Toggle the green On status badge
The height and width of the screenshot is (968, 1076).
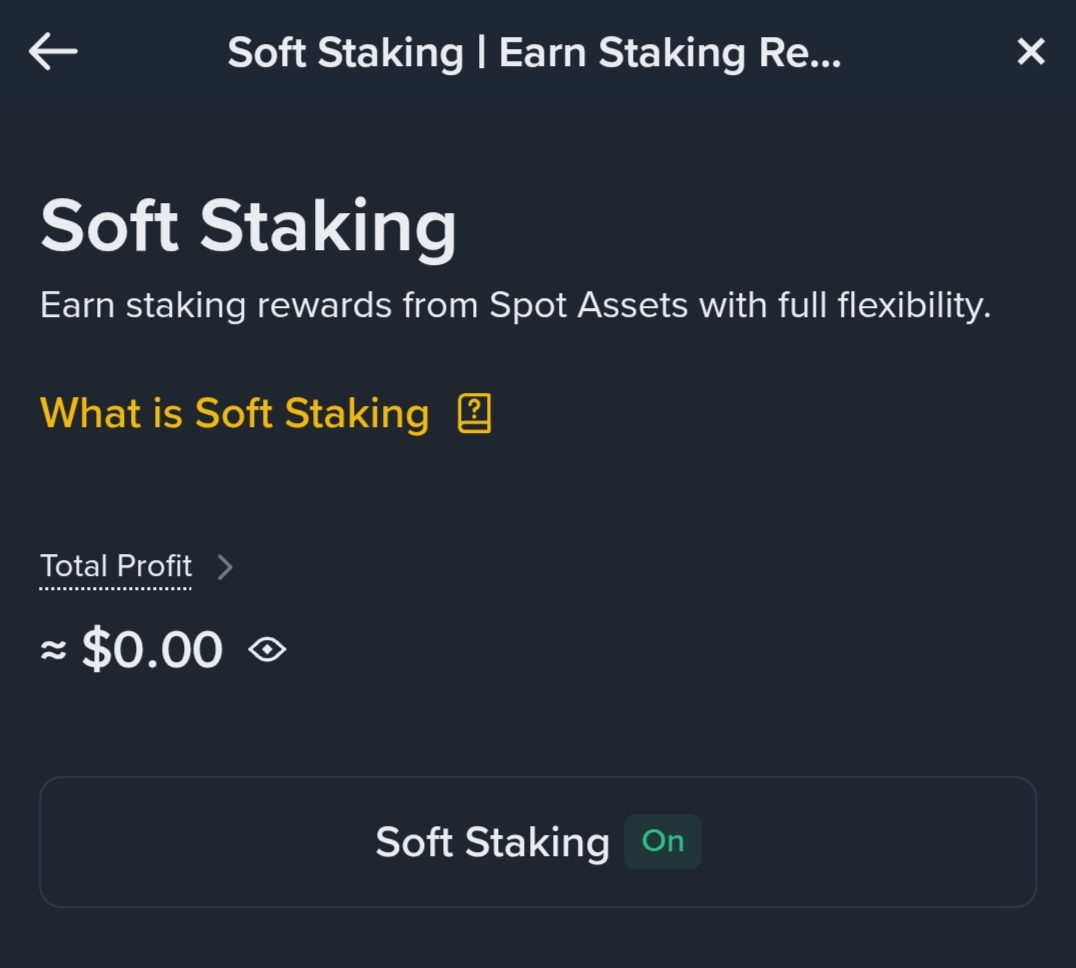662,842
